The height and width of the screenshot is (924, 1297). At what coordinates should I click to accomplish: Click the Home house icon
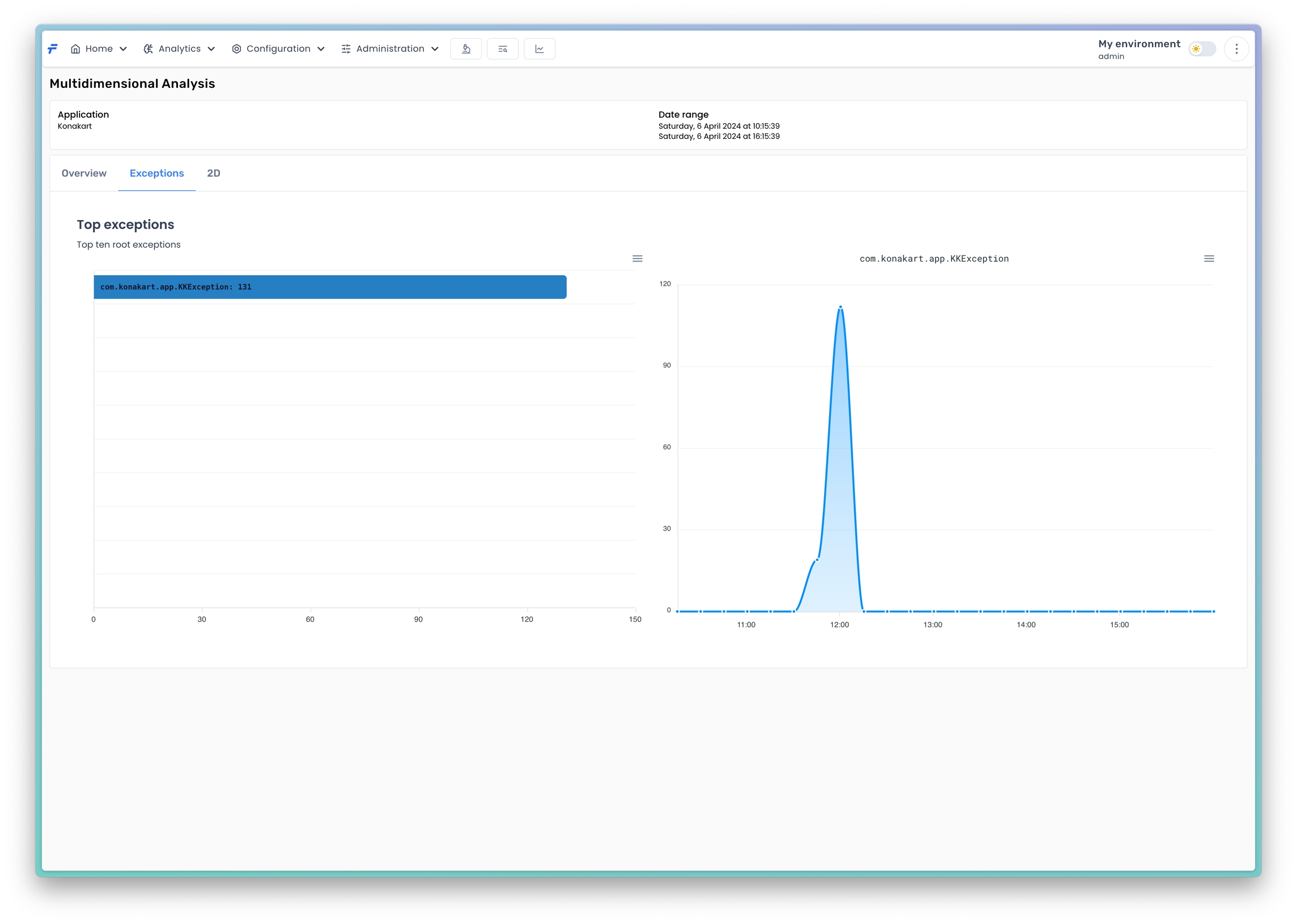click(x=75, y=49)
